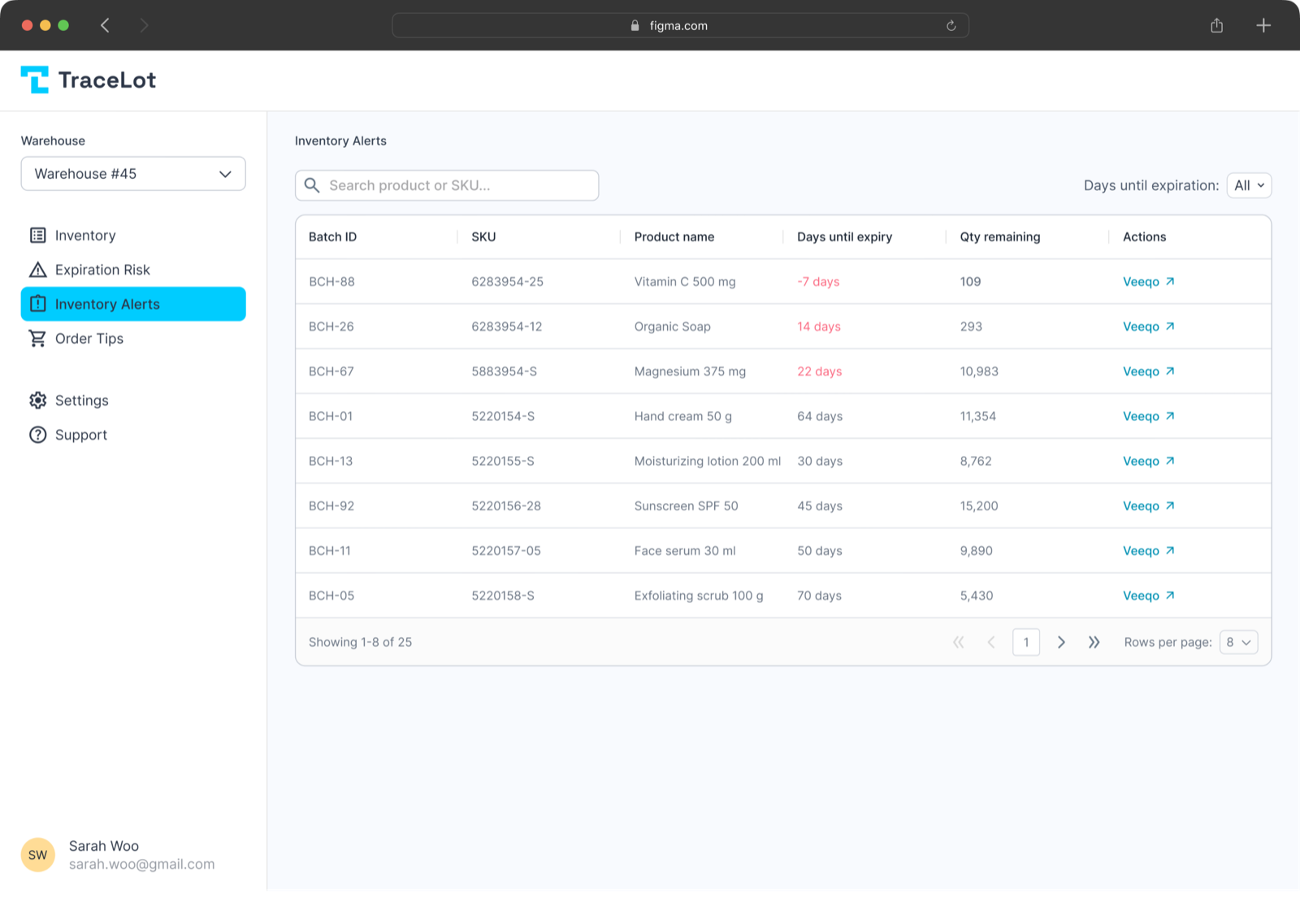Click the TraceLot logo icon
This screenshot has height=924, width=1300.
coord(37,79)
